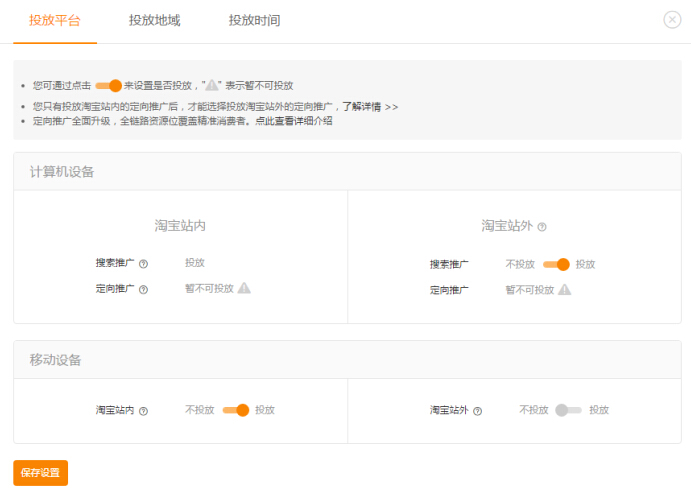Viewport: 691px width, 493px height.
Task: Click help icon beside computer 淘宝站外 heading
Action: click(x=542, y=227)
